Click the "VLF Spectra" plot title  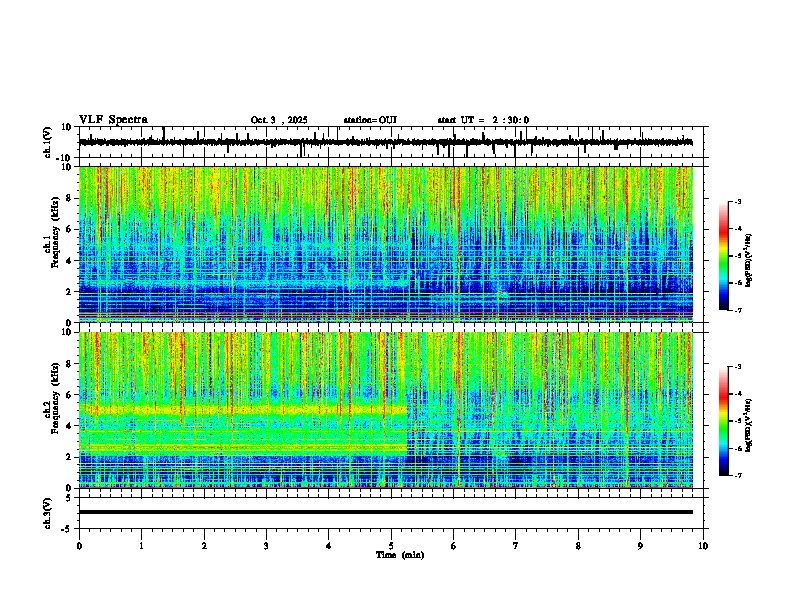tap(113, 120)
